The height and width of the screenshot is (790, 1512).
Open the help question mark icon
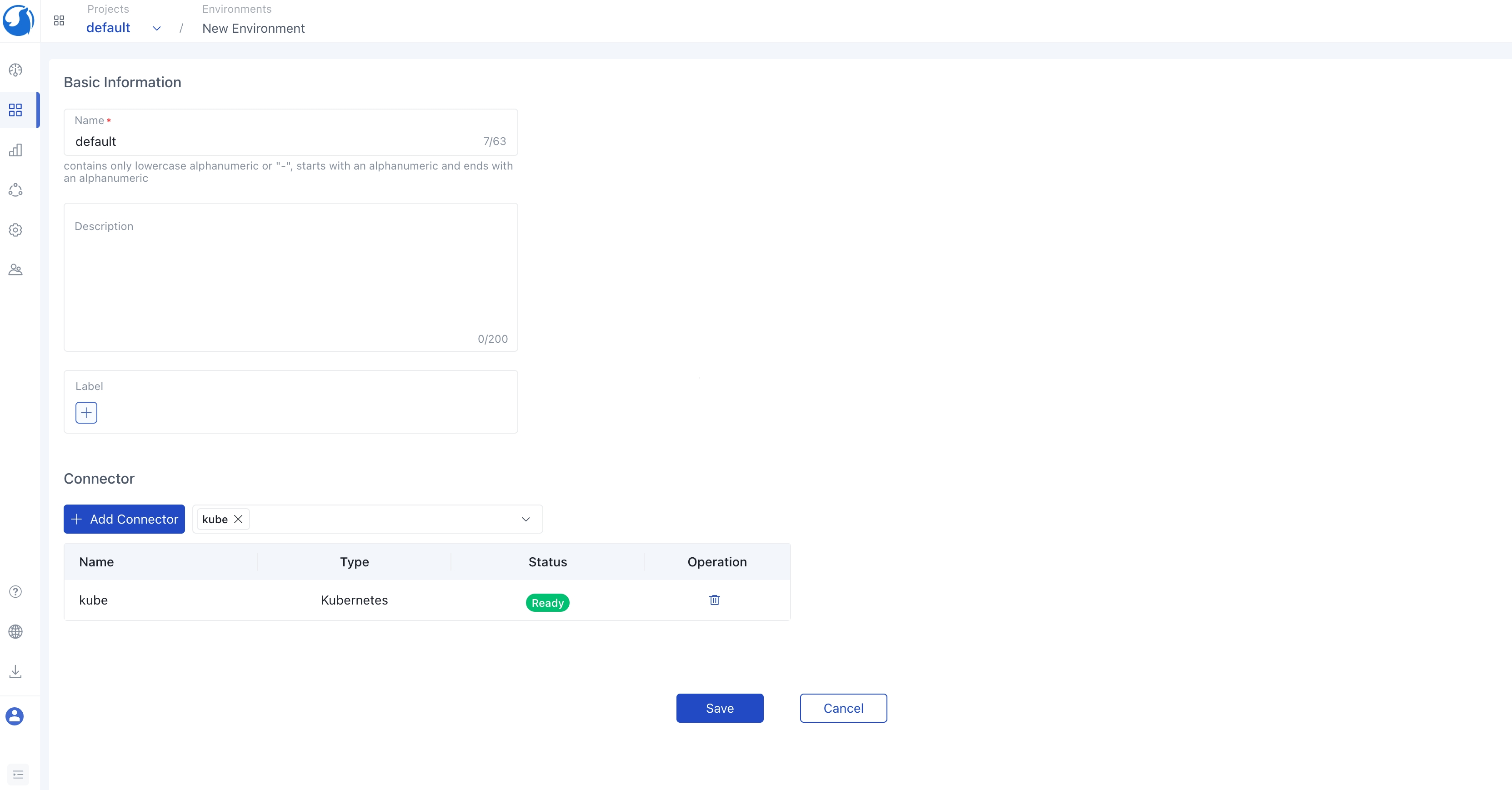pos(16,592)
